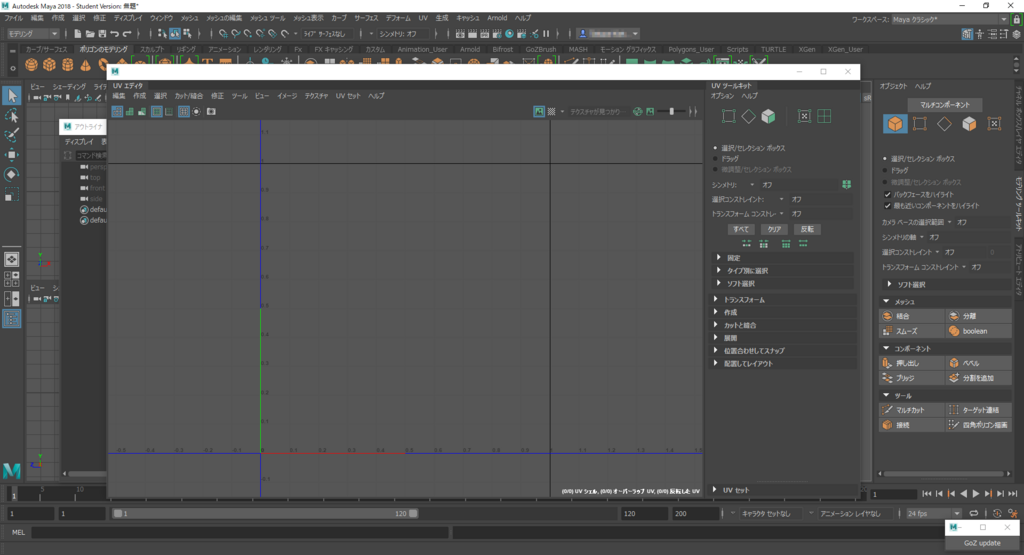Image resolution: width=1024 pixels, height=555 pixels.
Task: Open the ワークスペース Maya クラシック dropdown
Action: [950, 20]
